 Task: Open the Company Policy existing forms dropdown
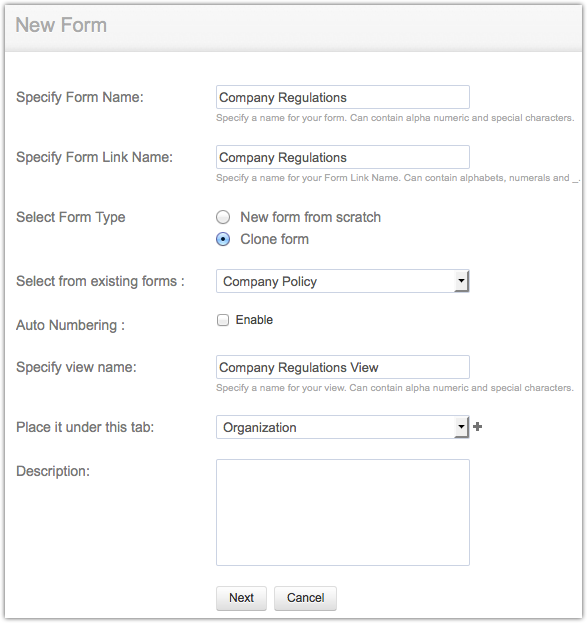pos(343,281)
